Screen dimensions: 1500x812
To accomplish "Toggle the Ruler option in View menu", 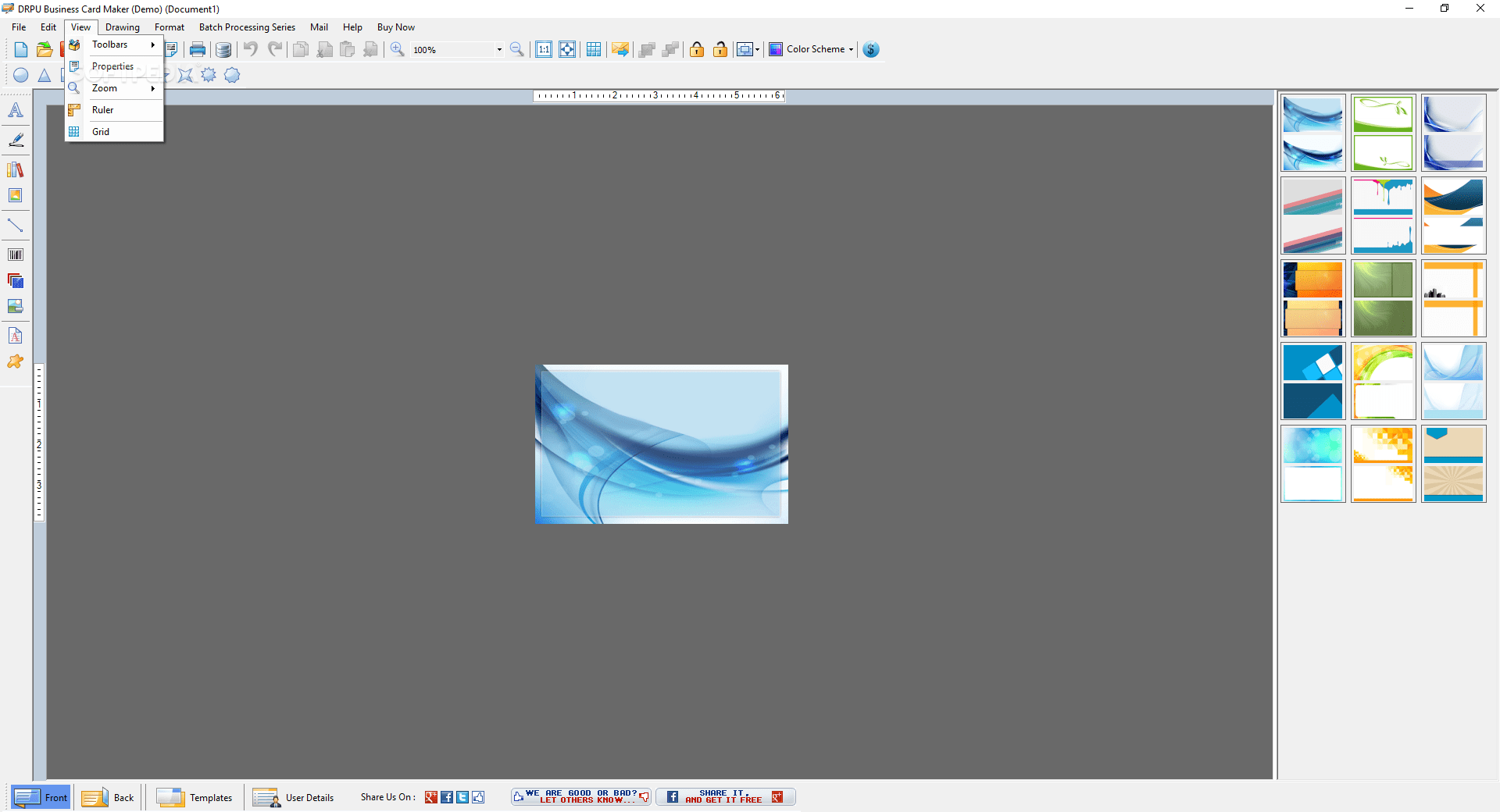I will [x=102, y=109].
